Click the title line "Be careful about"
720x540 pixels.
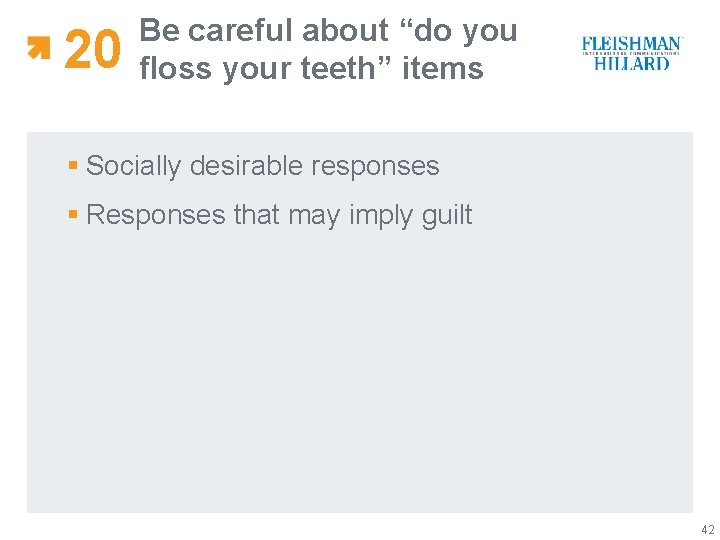pyautogui.click(x=265, y=31)
